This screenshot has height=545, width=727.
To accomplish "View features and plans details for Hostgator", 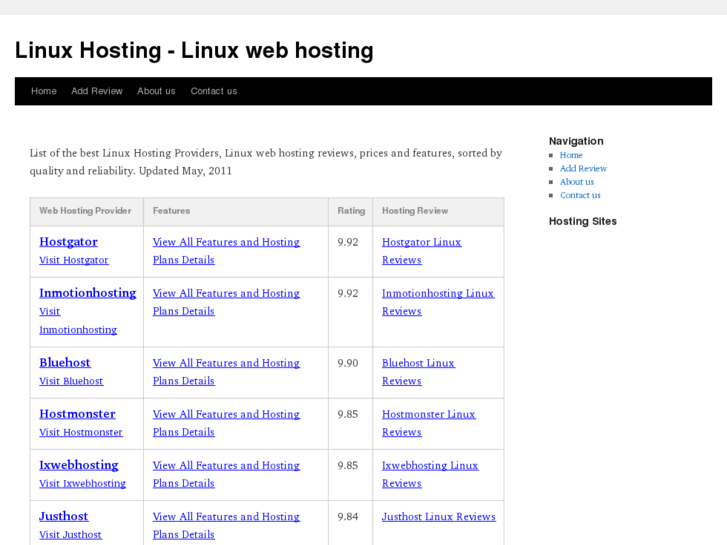I will tap(226, 251).
